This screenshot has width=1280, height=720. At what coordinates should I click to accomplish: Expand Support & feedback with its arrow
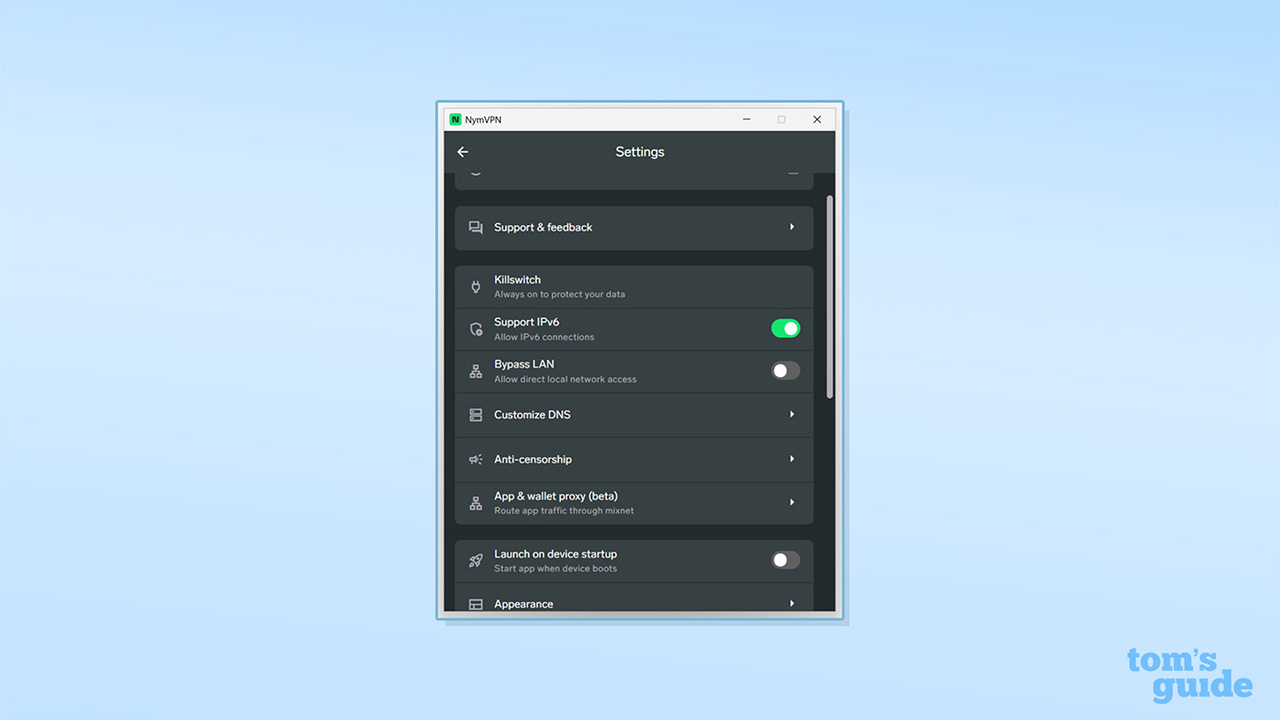pos(792,227)
